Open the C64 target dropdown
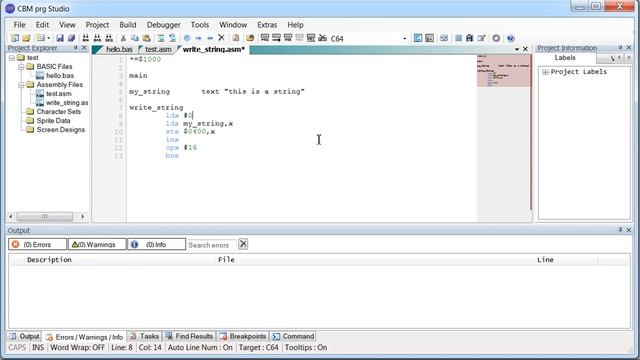The image size is (640, 360). [x=404, y=39]
